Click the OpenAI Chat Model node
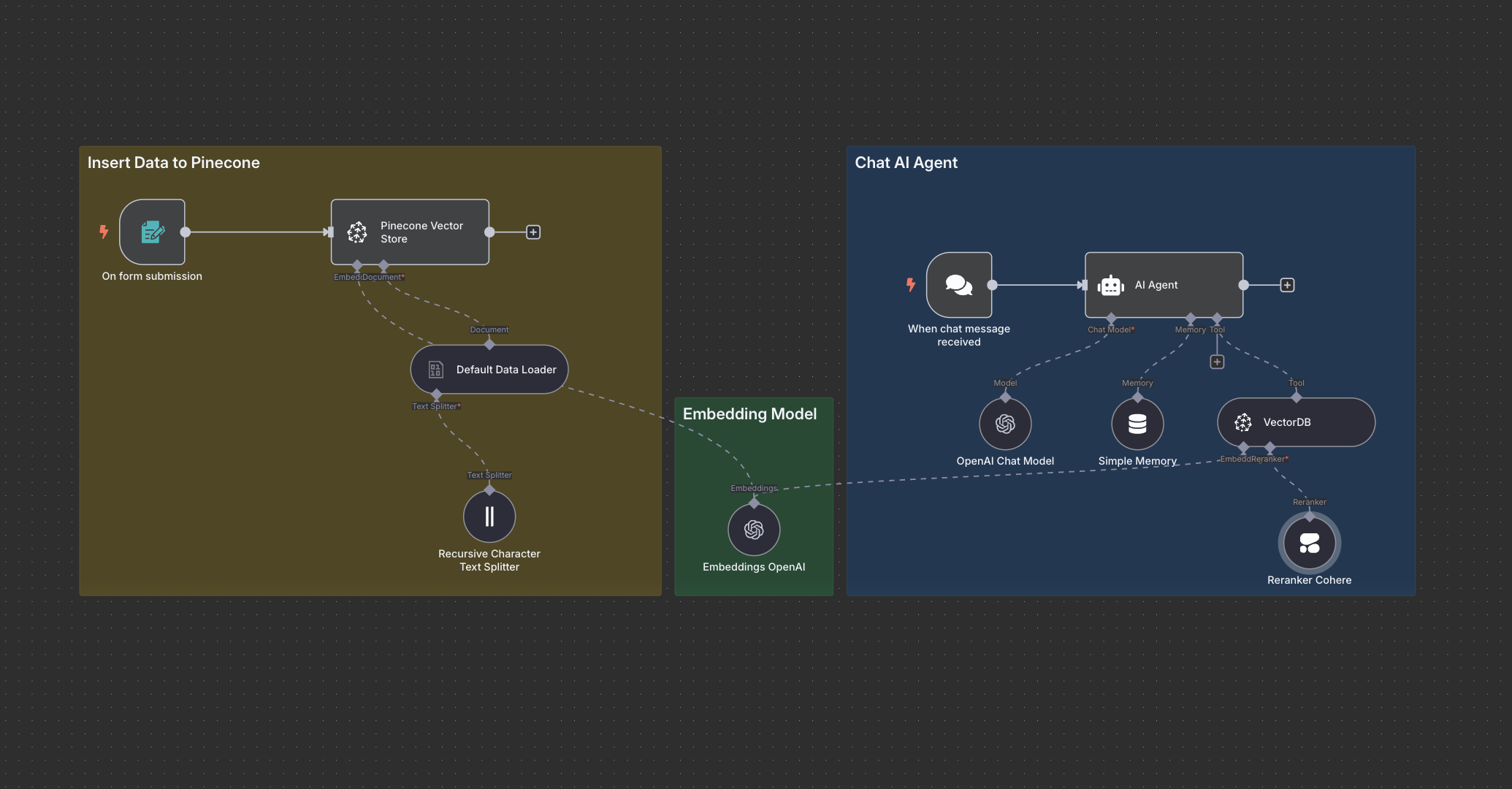The width and height of the screenshot is (1512, 789). coord(1005,424)
